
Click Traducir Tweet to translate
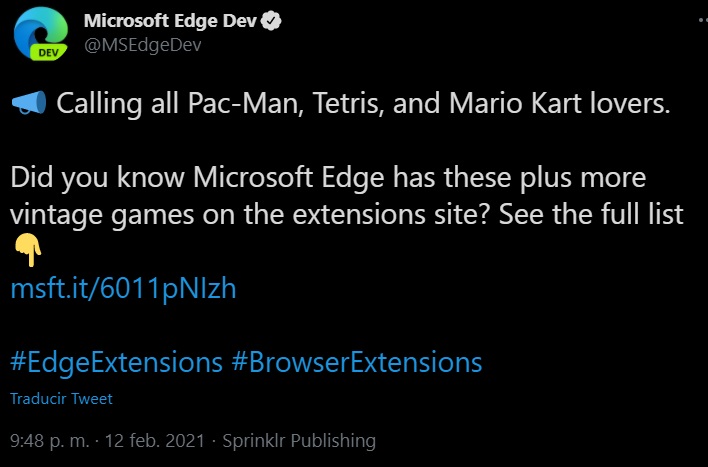61,399
